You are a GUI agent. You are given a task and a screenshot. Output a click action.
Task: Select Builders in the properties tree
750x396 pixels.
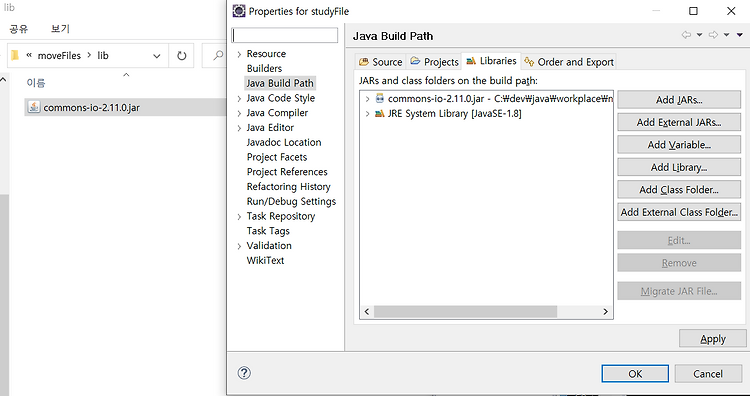264,68
